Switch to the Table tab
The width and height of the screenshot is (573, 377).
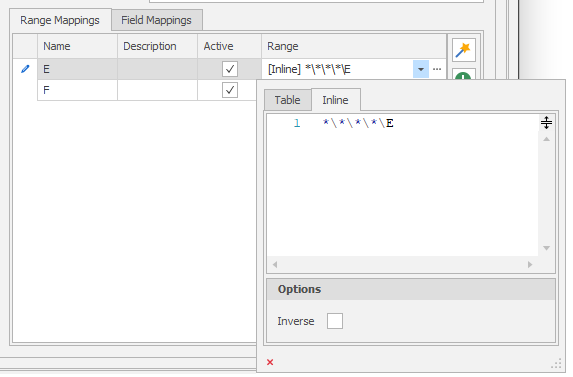click(288, 100)
